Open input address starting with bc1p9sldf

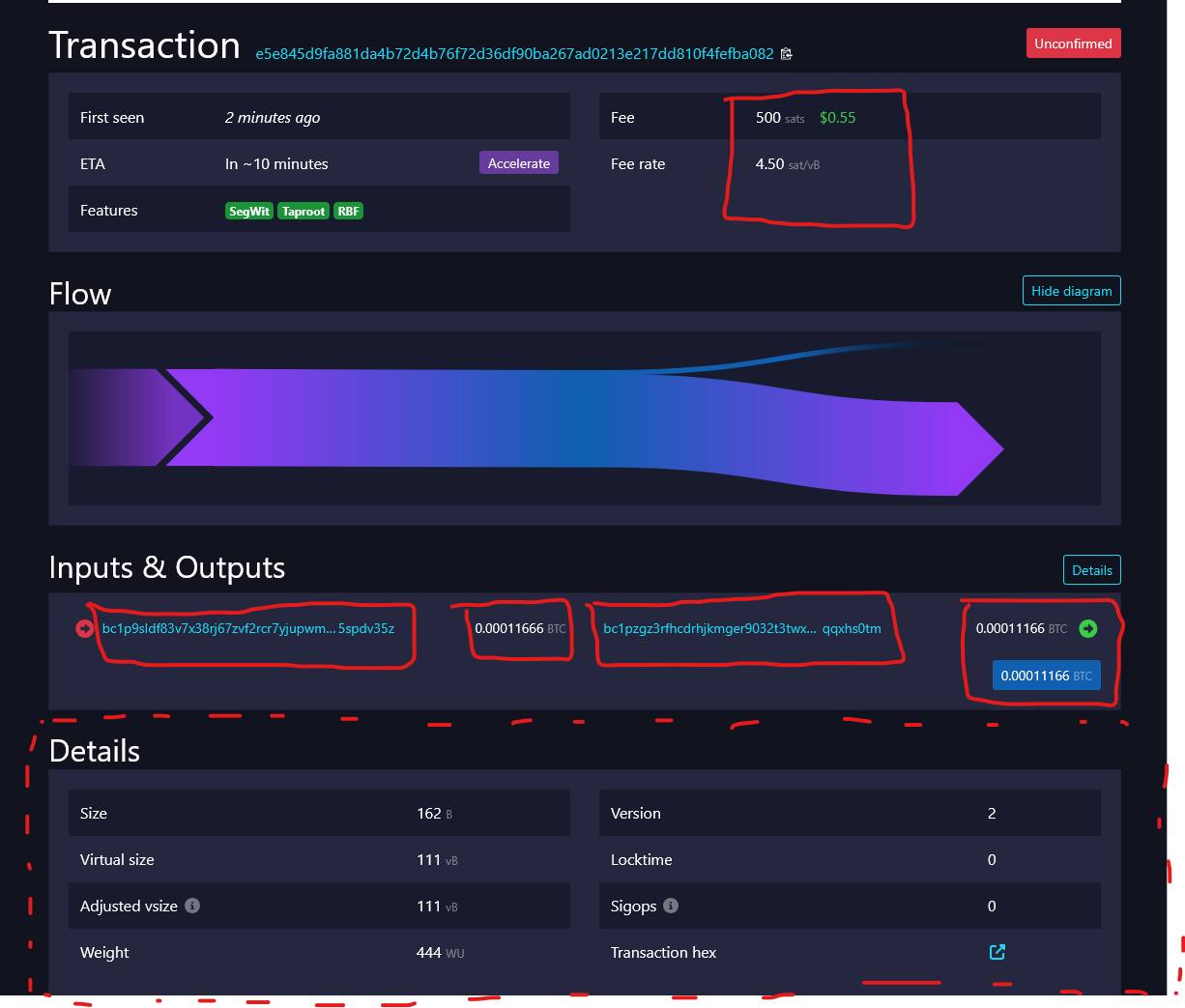(248, 629)
